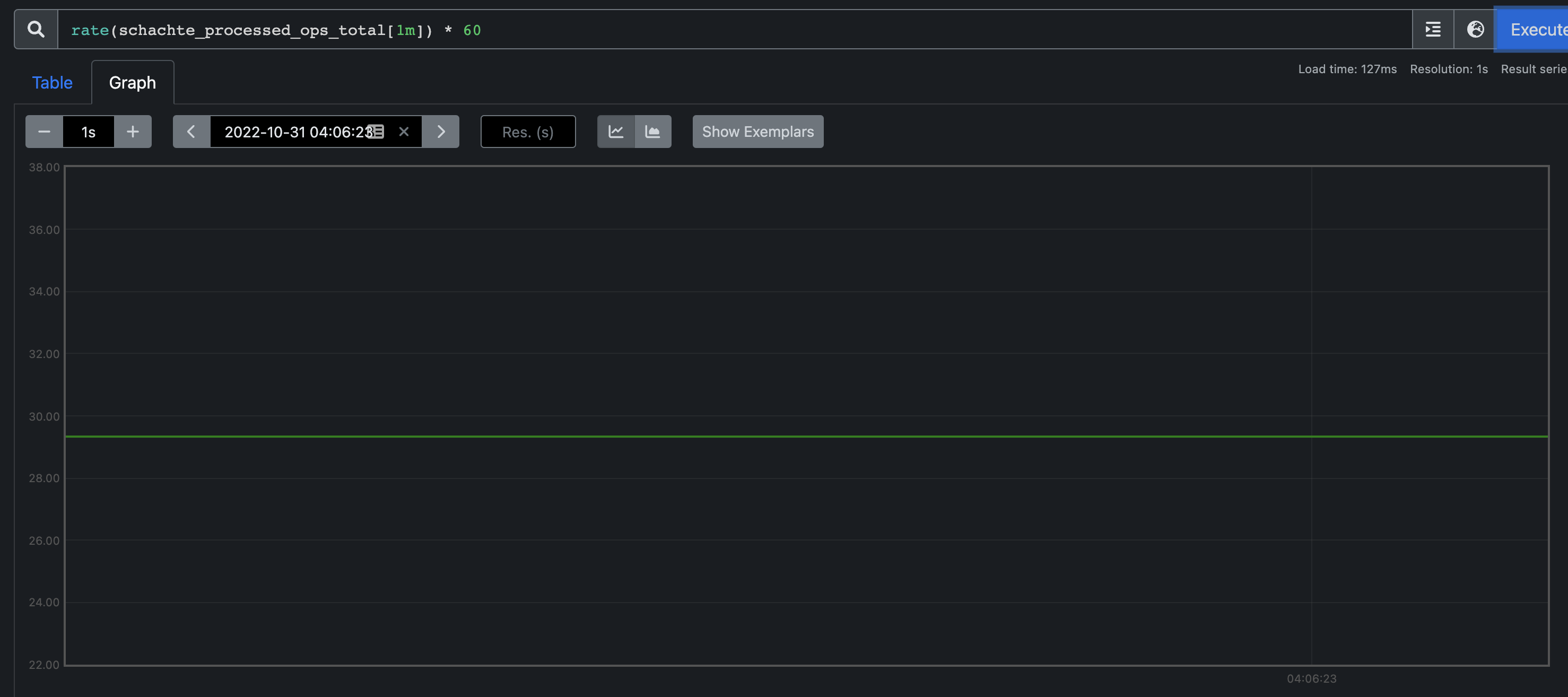Switch to unstacked line chart mode
Viewport: 1568px width, 697px height.
click(615, 132)
